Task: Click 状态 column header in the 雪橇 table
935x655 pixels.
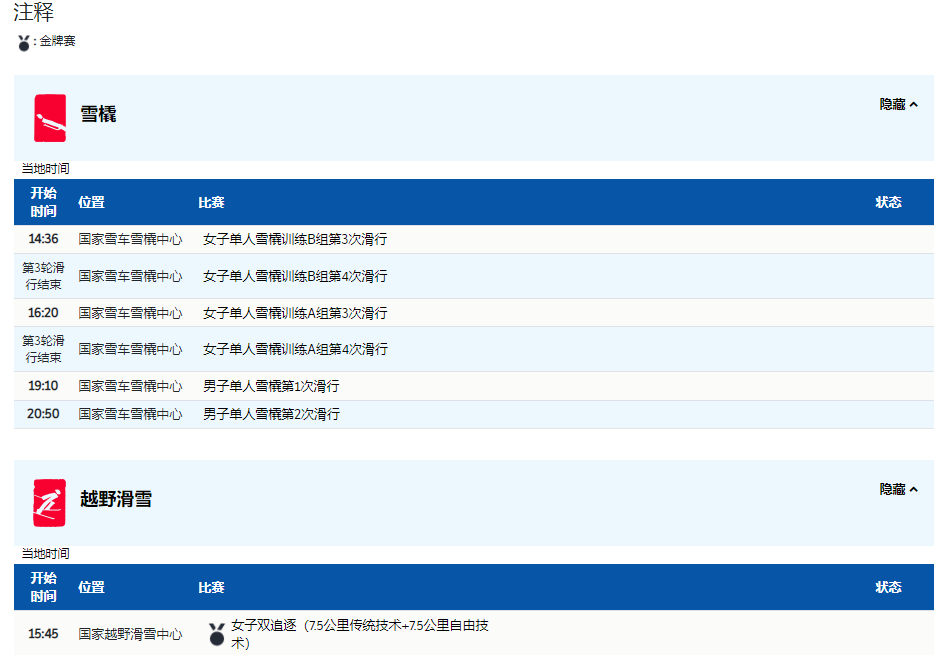Action: point(888,202)
